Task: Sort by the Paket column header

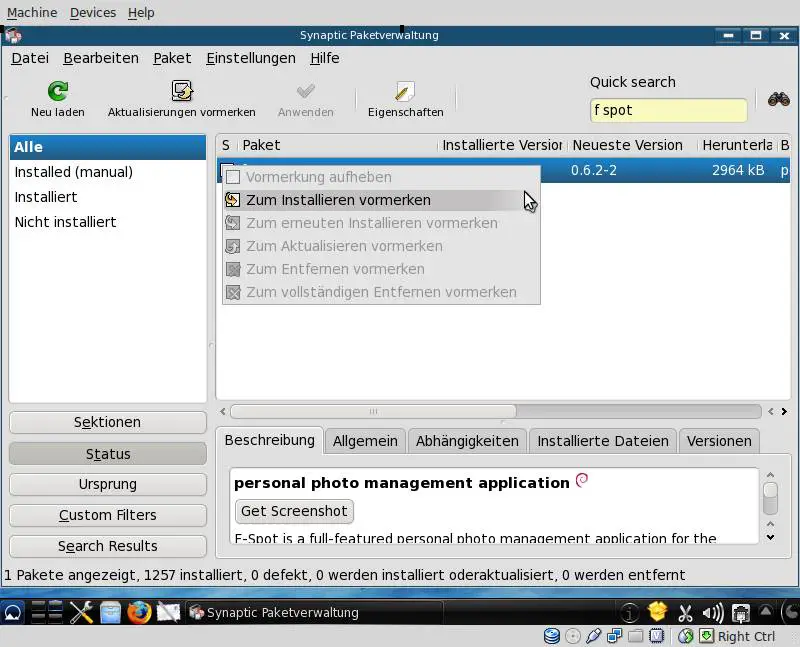Action: [338, 145]
